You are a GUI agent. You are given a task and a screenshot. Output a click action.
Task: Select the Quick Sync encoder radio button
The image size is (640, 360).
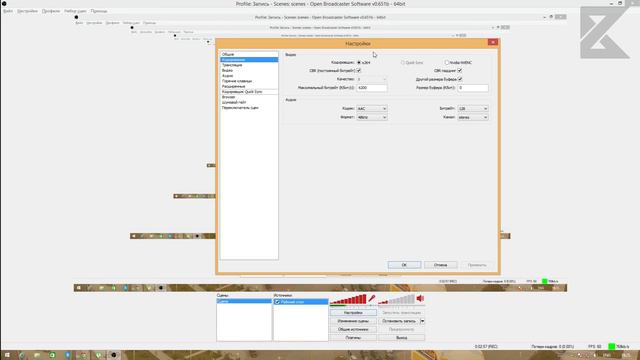(403, 62)
